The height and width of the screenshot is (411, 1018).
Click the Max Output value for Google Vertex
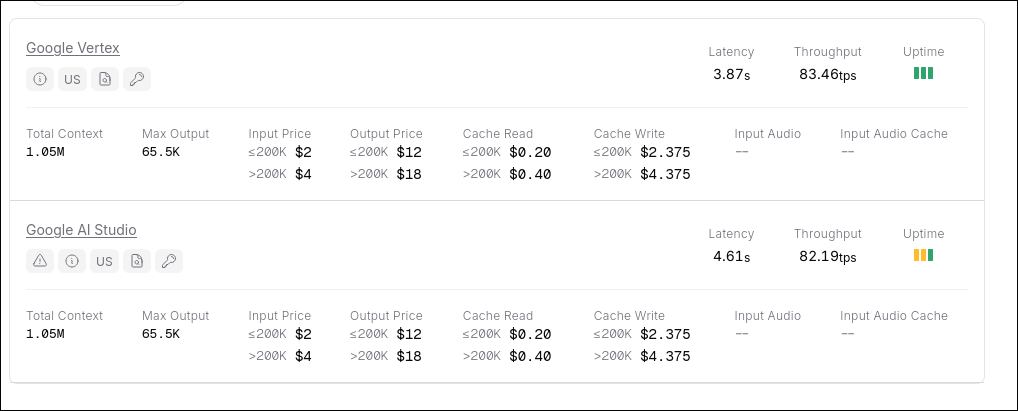[161, 152]
